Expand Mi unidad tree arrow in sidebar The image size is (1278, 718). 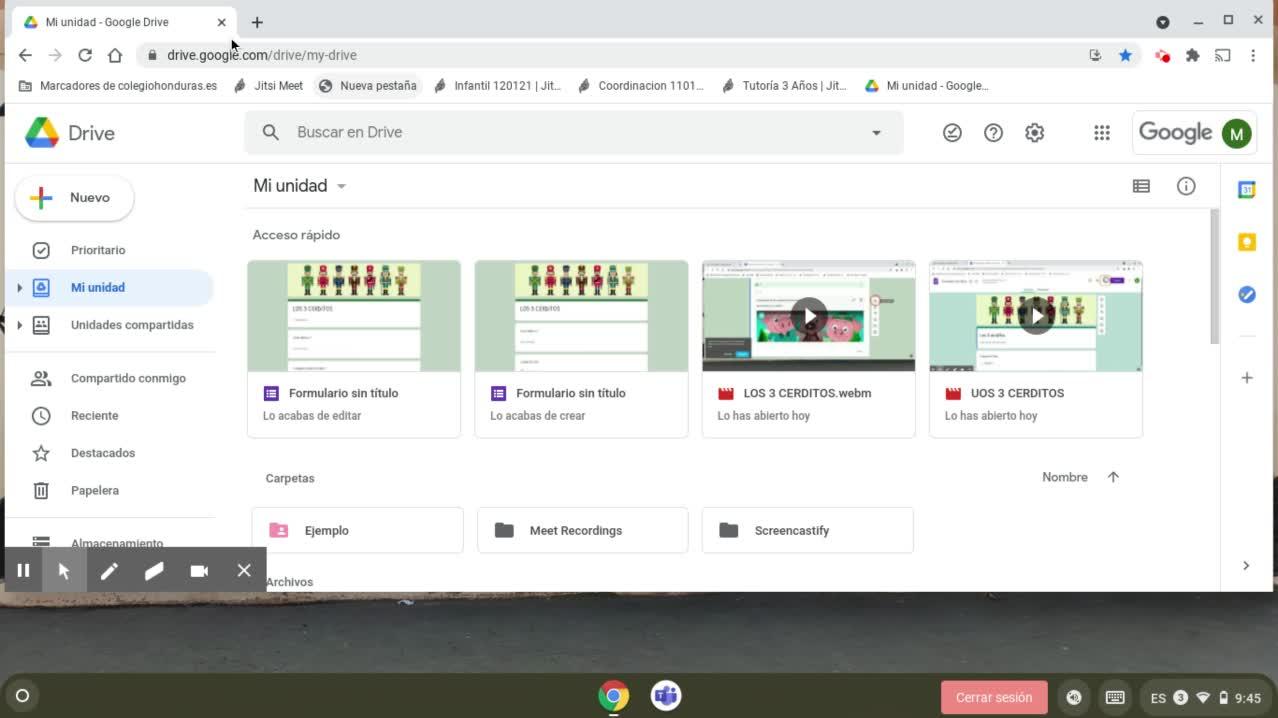tap(19, 288)
